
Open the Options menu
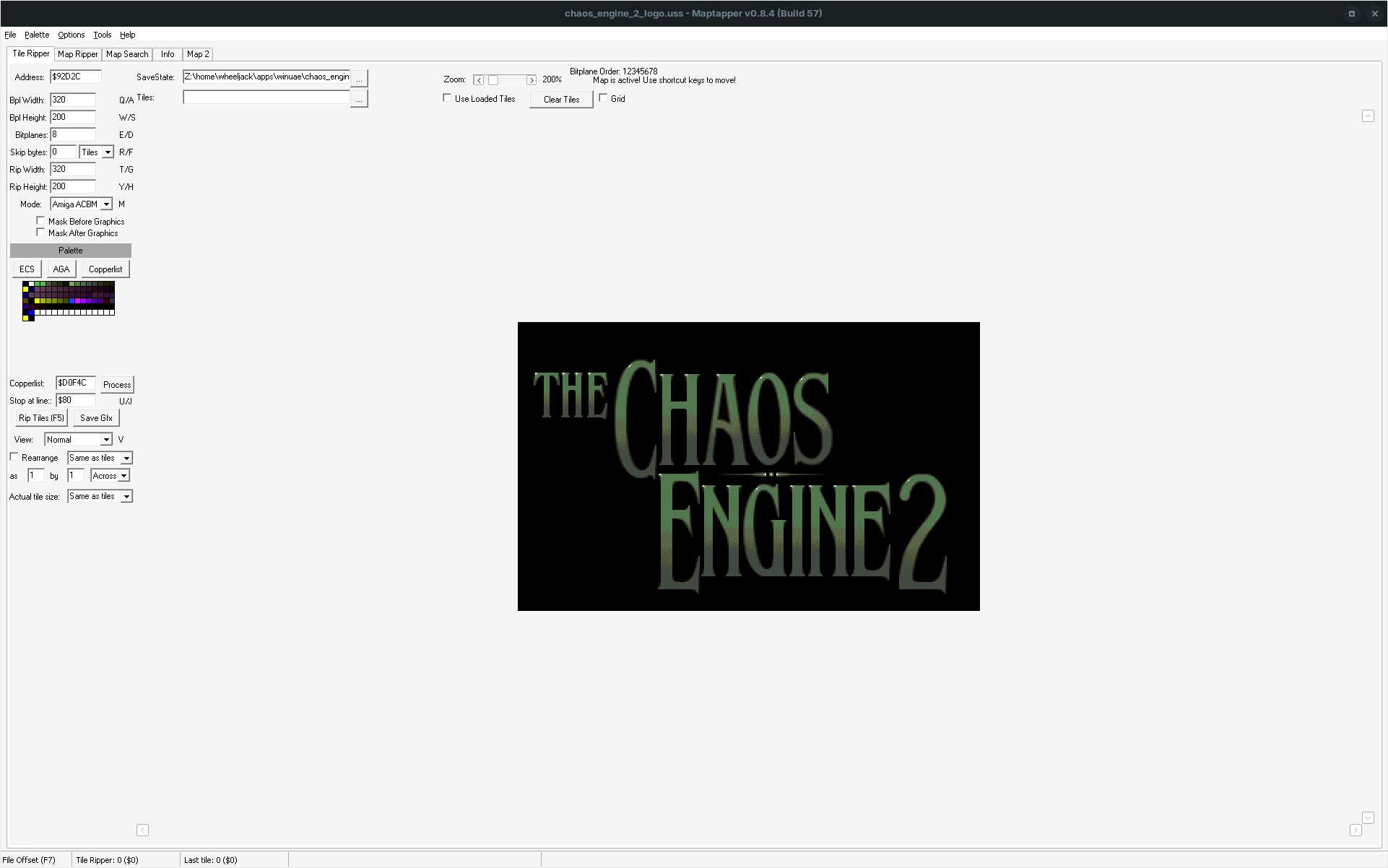pos(71,35)
